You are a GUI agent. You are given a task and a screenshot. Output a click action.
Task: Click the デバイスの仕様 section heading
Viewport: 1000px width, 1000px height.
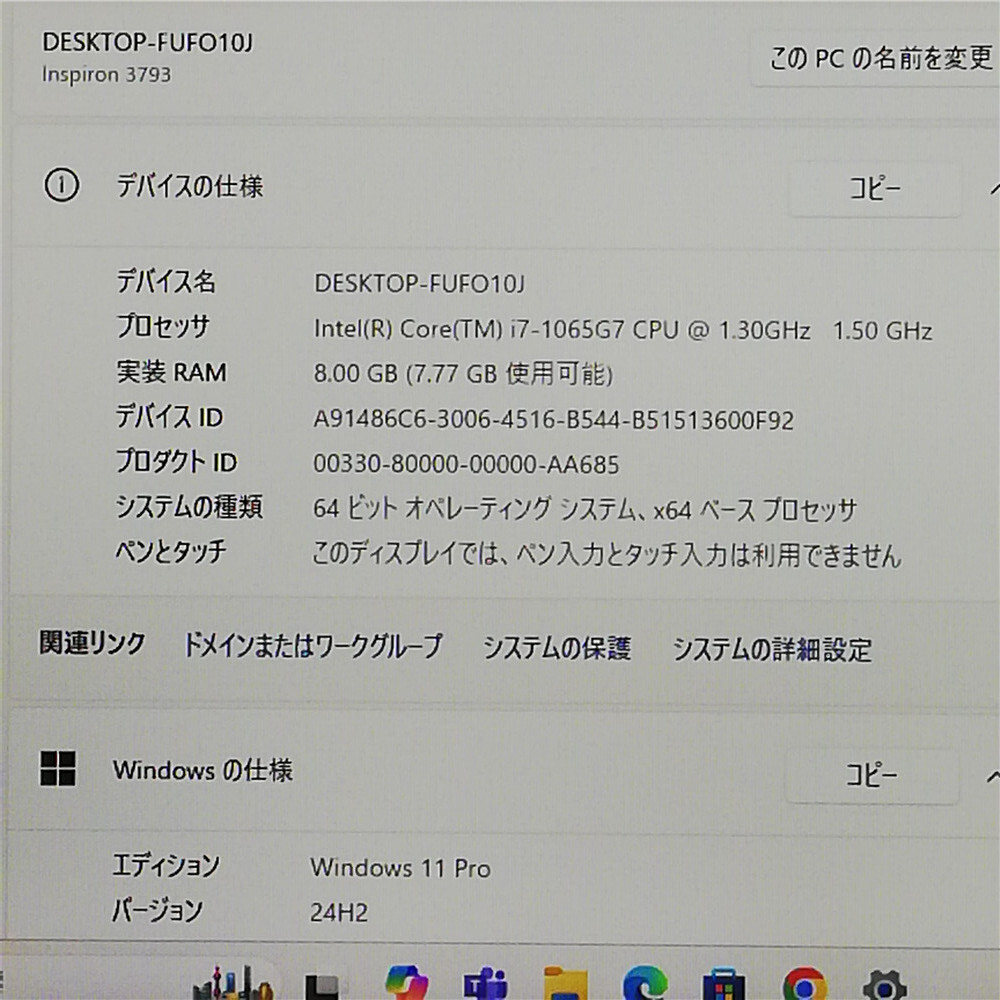(x=189, y=186)
